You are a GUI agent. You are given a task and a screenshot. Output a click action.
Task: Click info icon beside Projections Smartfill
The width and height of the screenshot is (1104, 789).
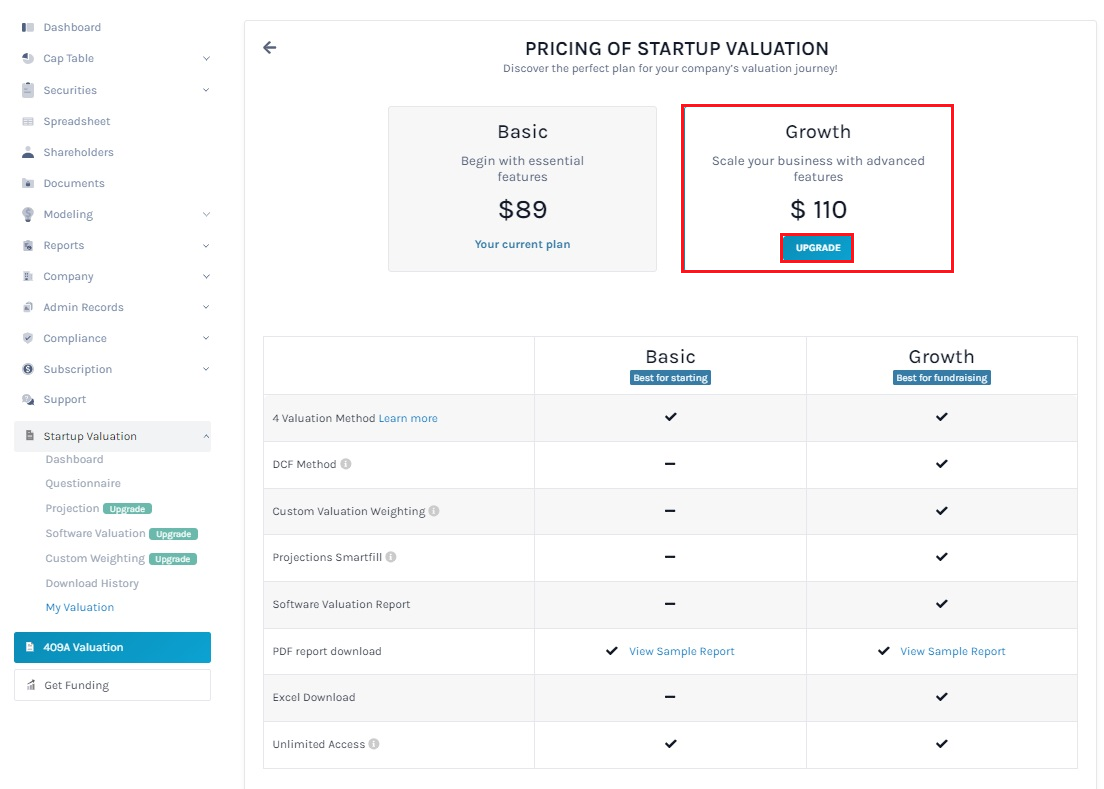pyautogui.click(x=391, y=557)
